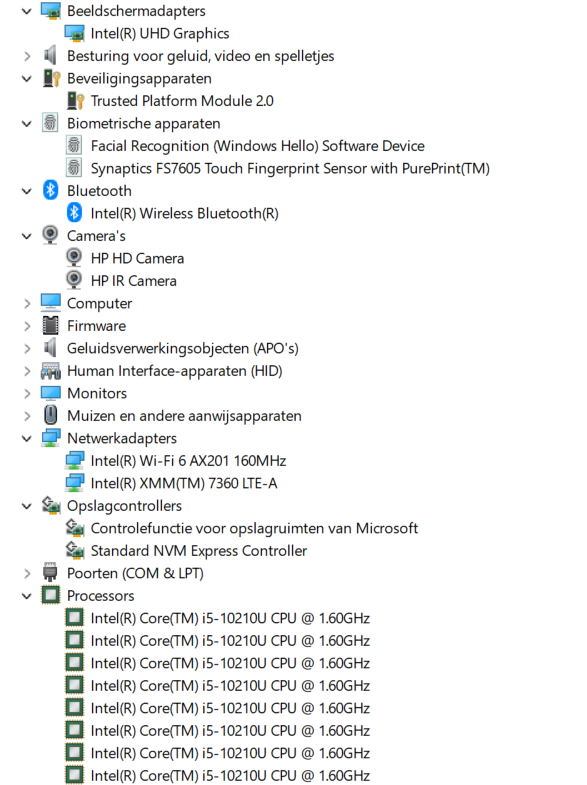Collapse the Beeldschermadapters category

point(27,11)
